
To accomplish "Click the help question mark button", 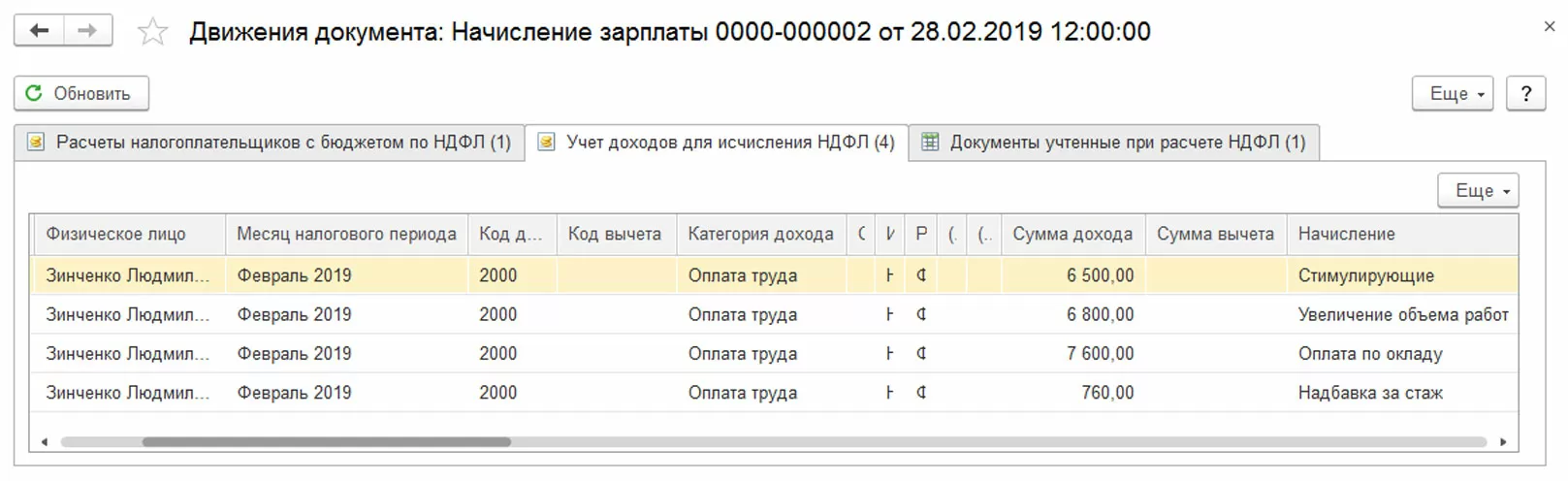I will pos(1525,94).
